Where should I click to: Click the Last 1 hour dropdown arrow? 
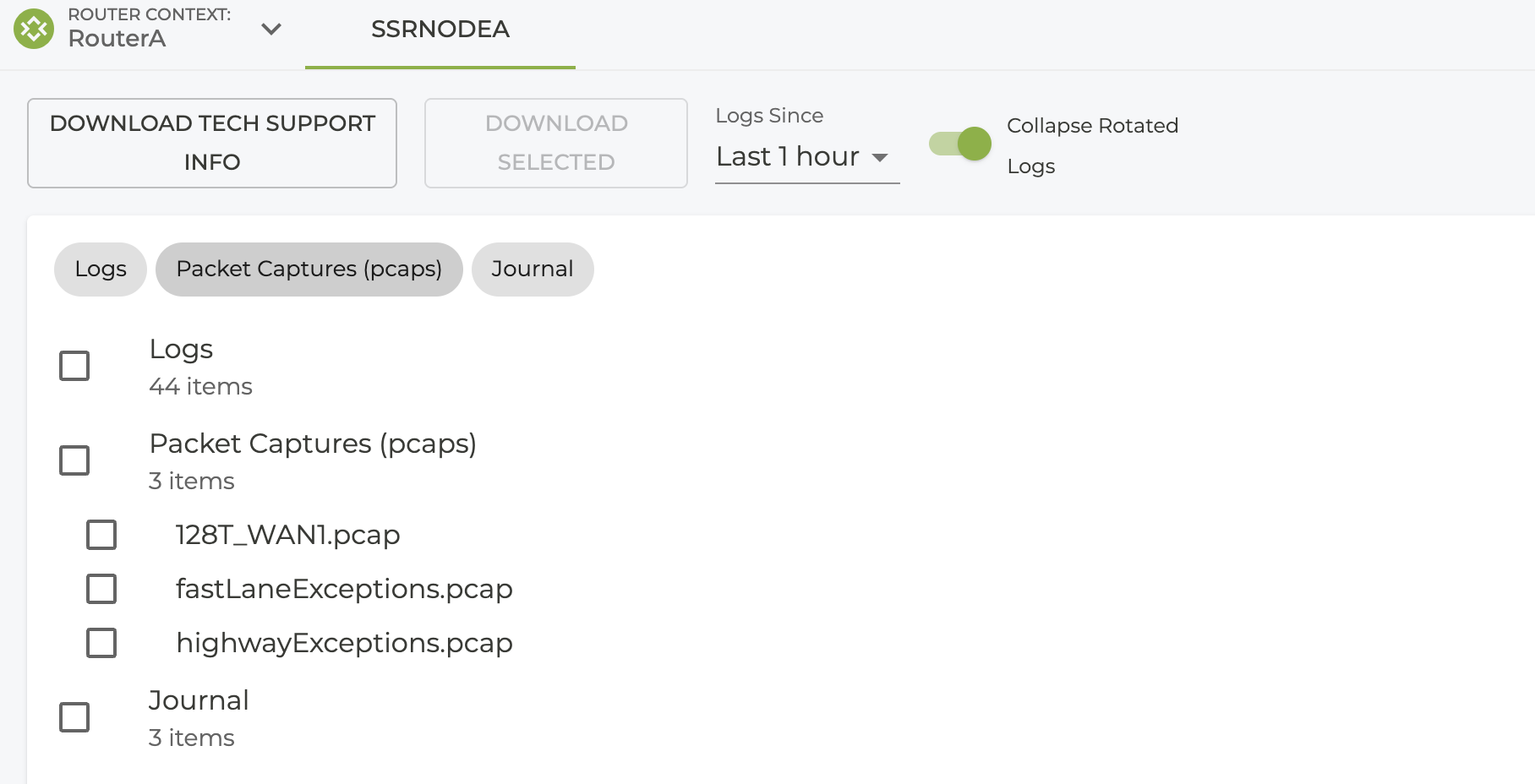pyautogui.click(x=880, y=158)
